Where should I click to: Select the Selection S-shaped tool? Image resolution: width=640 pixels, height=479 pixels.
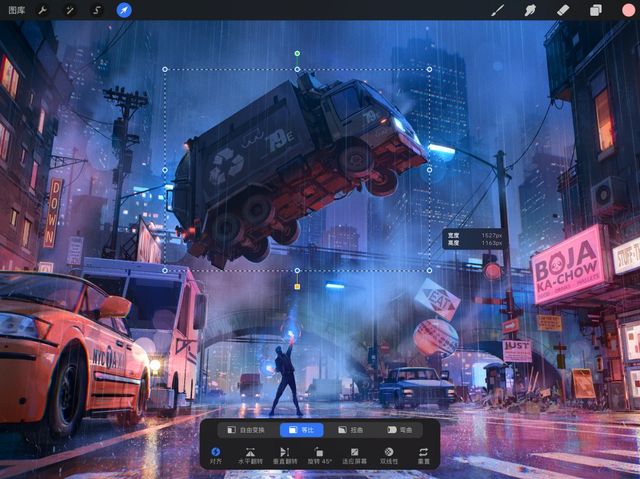(97, 10)
